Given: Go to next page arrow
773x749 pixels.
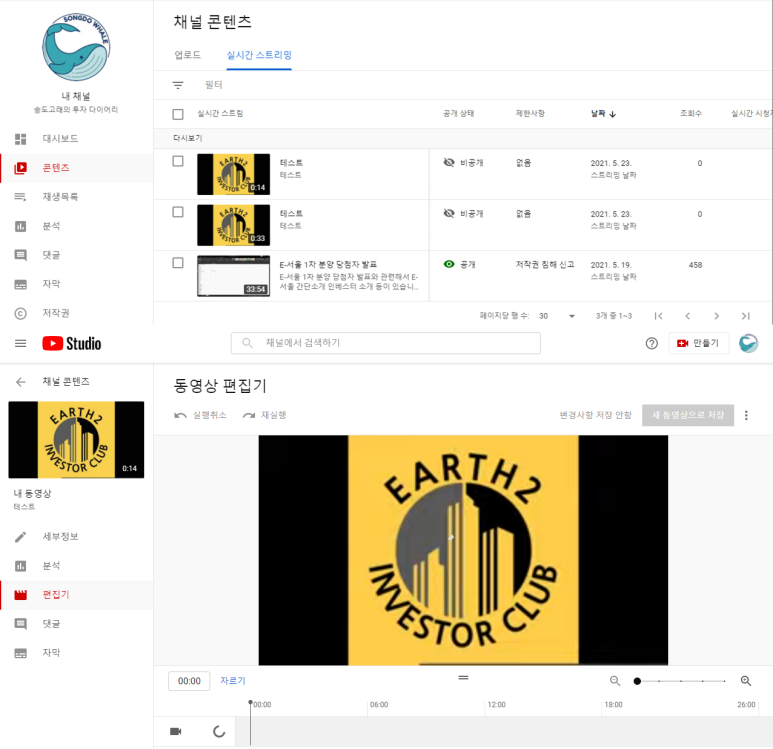Looking at the screenshot, I should (717, 316).
